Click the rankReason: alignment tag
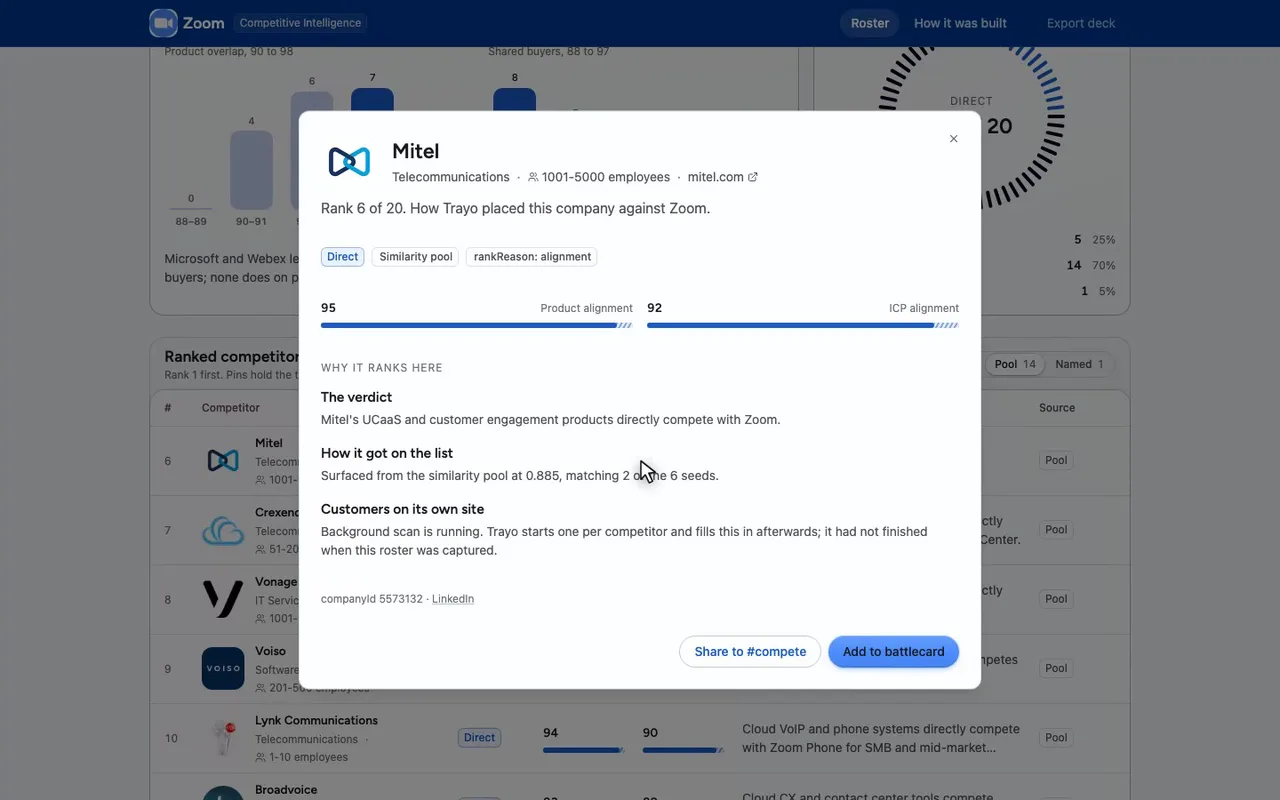 (x=532, y=257)
